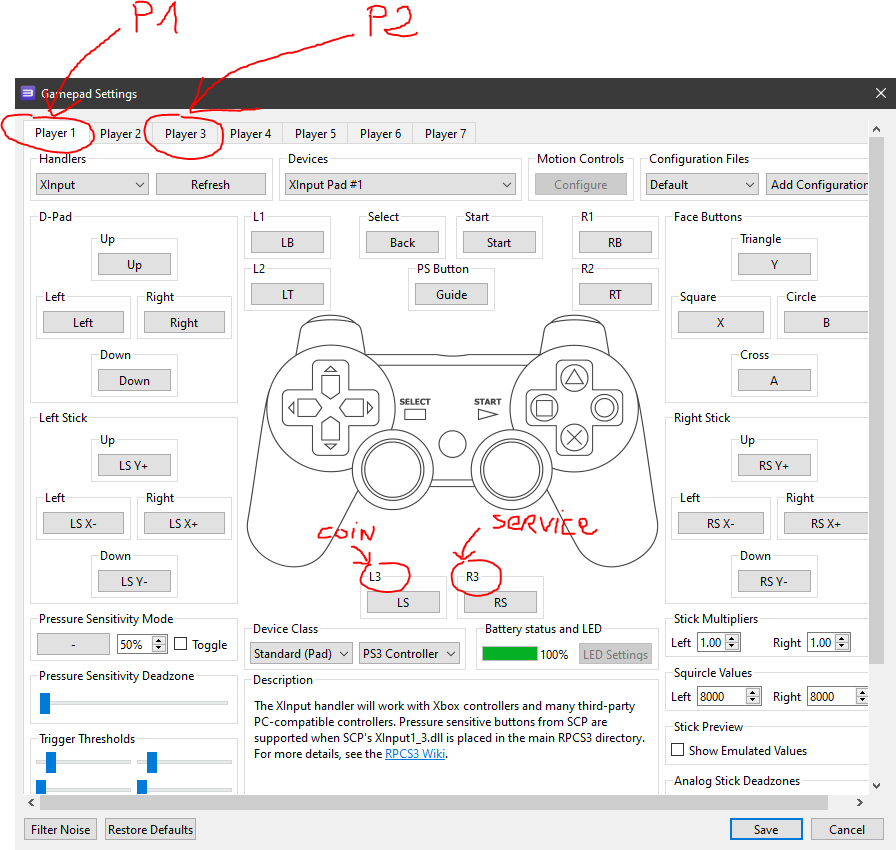
Task: Expand the Devices XInput Pad dropdown
Action: click(400, 184)
